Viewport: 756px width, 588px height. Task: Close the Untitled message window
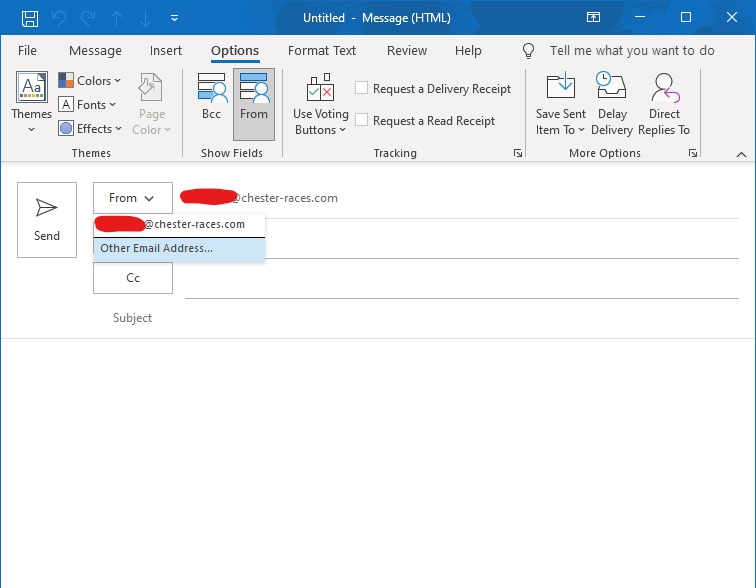coord(731,17)
